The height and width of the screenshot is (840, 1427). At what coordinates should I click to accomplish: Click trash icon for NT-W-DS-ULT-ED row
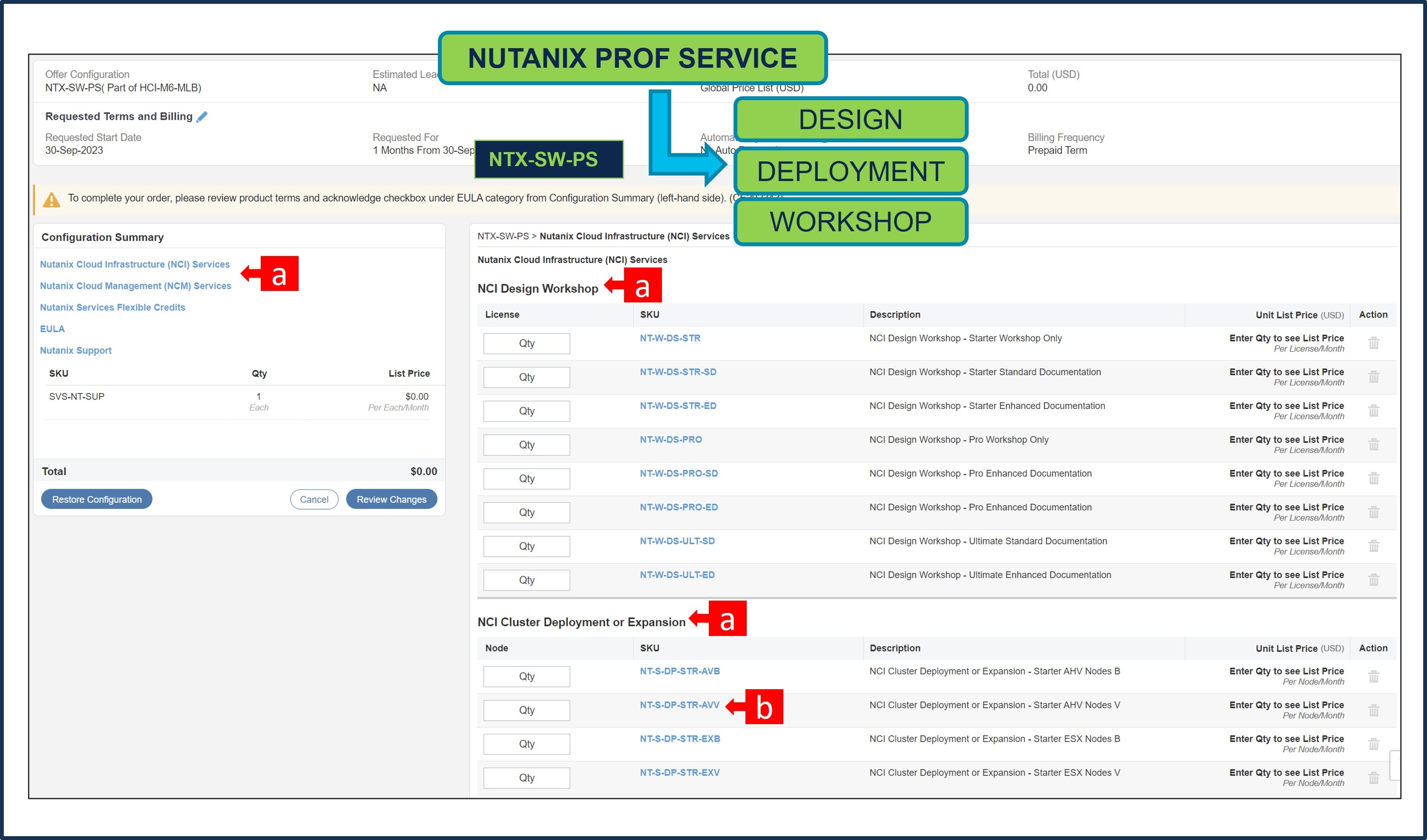pyautogui.click(x=1374, y=579)
